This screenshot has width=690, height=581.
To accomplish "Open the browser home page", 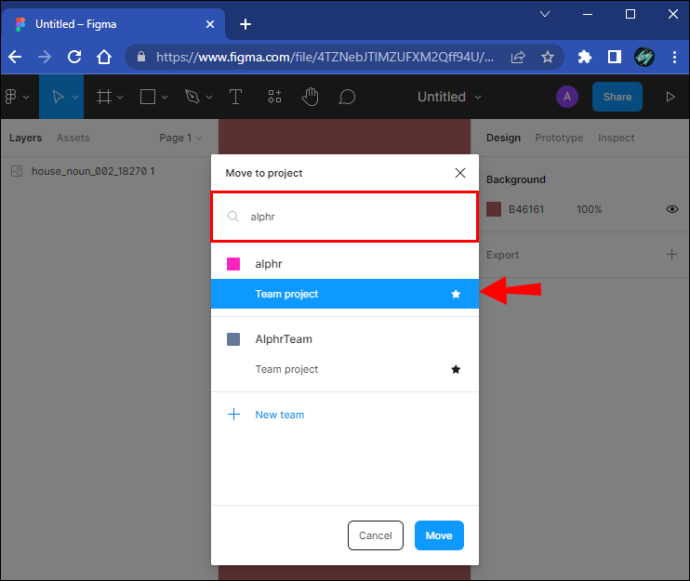I will coord(104,57).
